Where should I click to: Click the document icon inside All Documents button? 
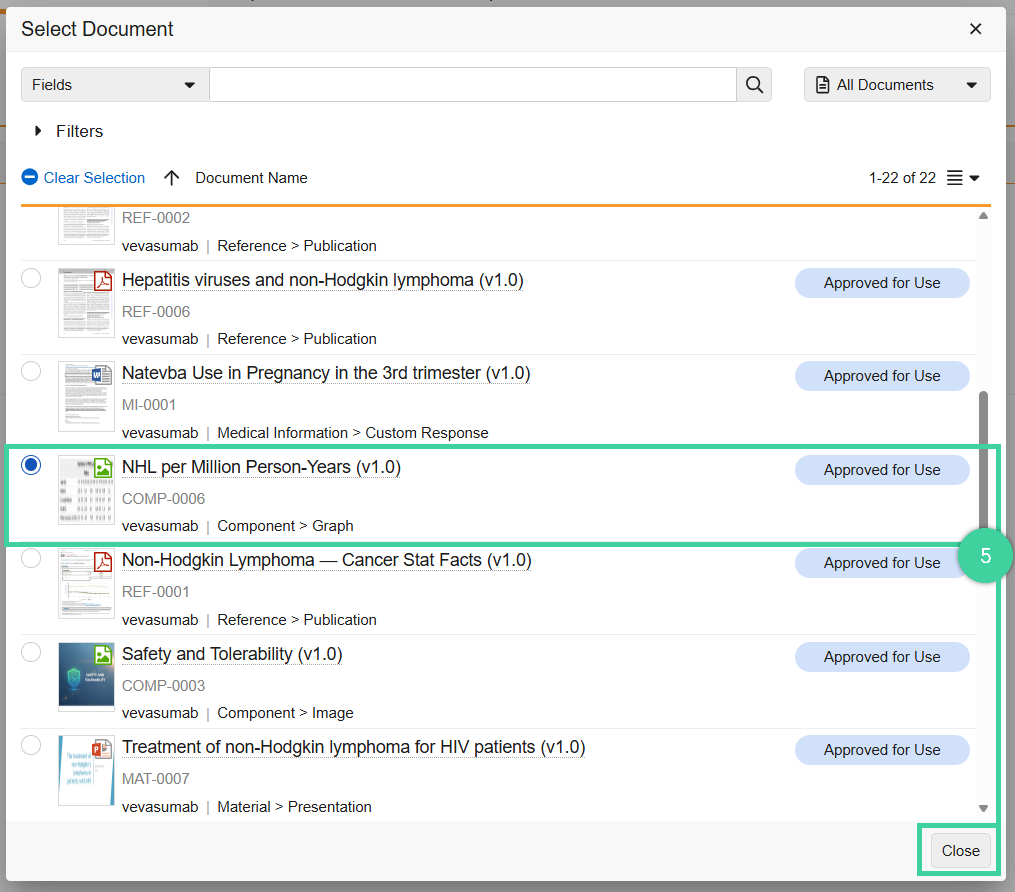pos(823,85)
